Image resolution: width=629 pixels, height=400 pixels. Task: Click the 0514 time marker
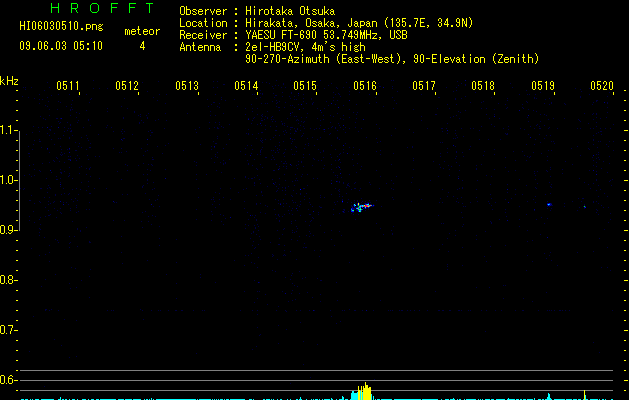coord(246,86)
